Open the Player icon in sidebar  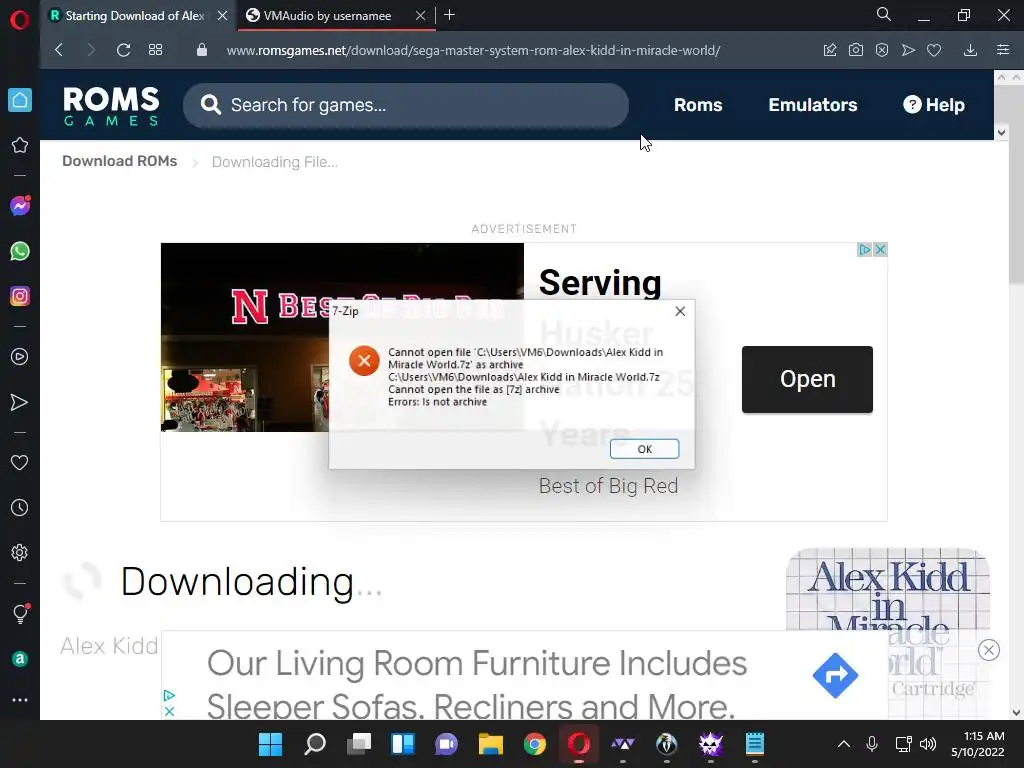coord(20,357)
